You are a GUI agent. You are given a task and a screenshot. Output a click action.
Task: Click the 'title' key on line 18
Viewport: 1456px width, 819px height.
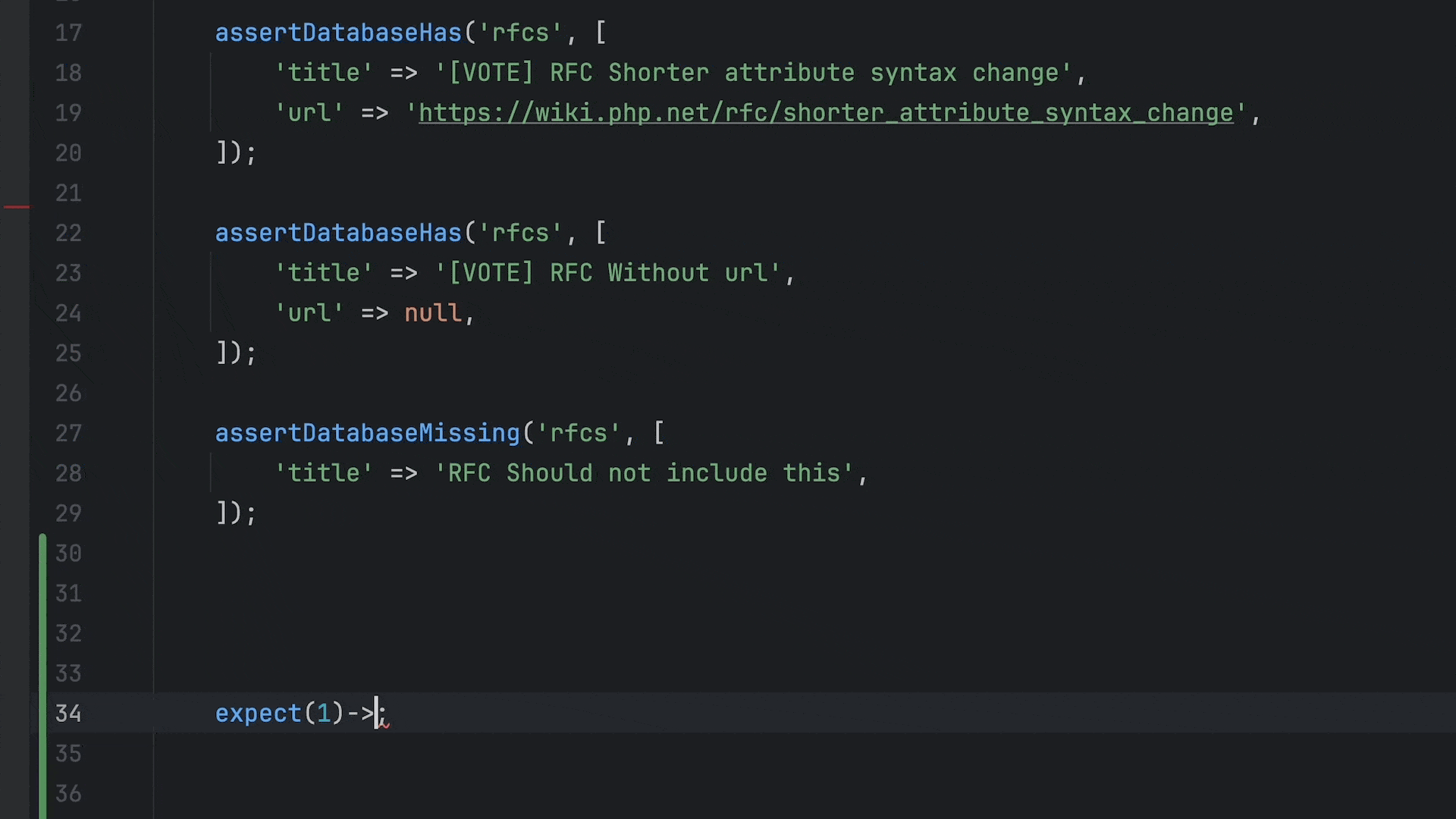(324, 73)
